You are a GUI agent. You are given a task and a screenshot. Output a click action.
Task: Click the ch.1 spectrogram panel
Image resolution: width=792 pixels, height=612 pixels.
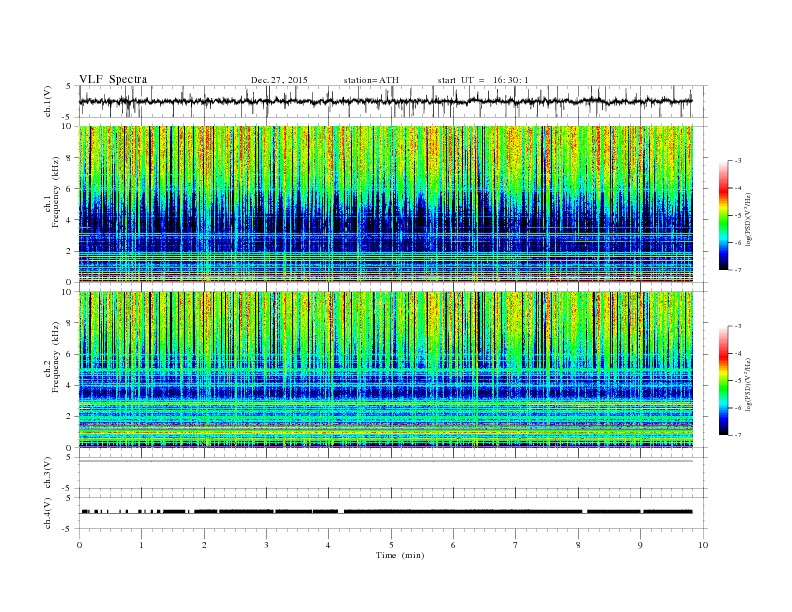pos(386,204)
